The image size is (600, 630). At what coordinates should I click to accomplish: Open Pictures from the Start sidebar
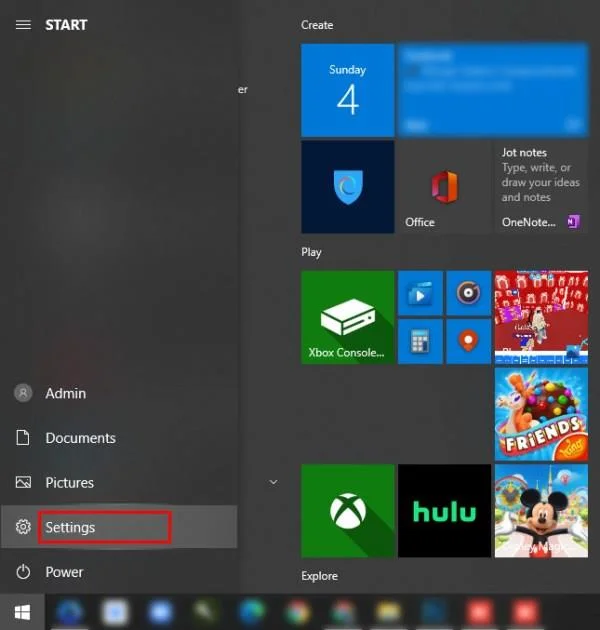119,483
